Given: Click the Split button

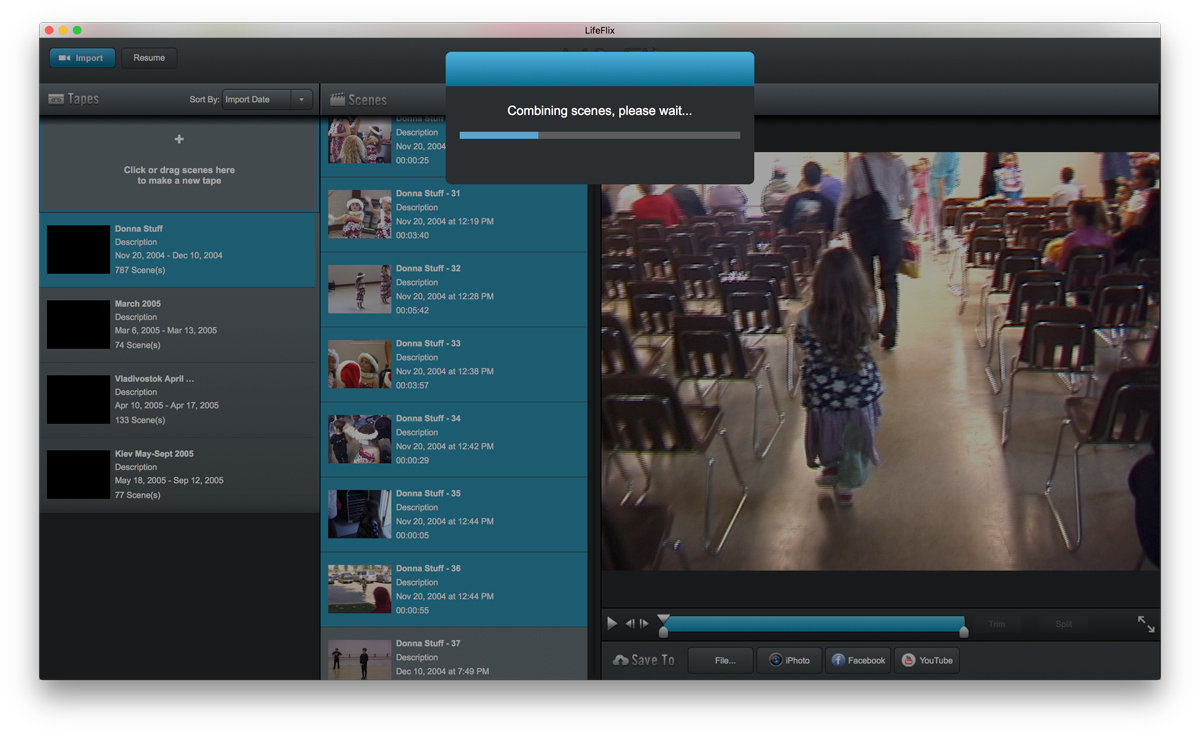Looking at the screenshot, I should [1064, 624].
